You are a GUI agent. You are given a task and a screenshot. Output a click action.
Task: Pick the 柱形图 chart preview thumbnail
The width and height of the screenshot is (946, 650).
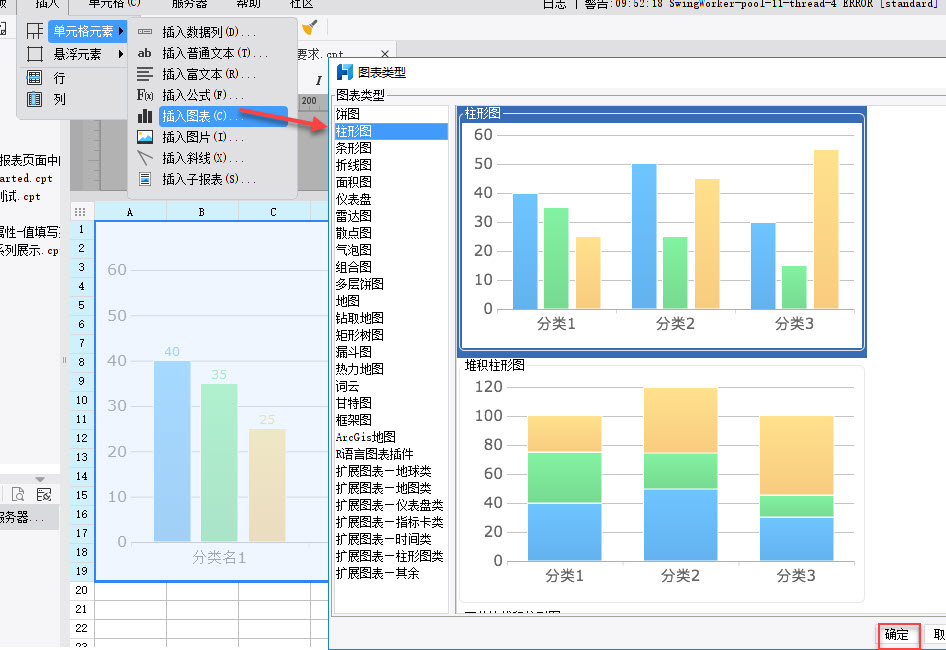pos(662,231)
